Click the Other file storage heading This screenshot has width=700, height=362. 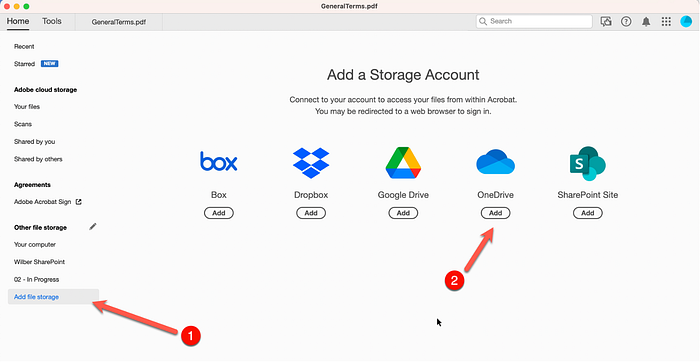[40, 228]
